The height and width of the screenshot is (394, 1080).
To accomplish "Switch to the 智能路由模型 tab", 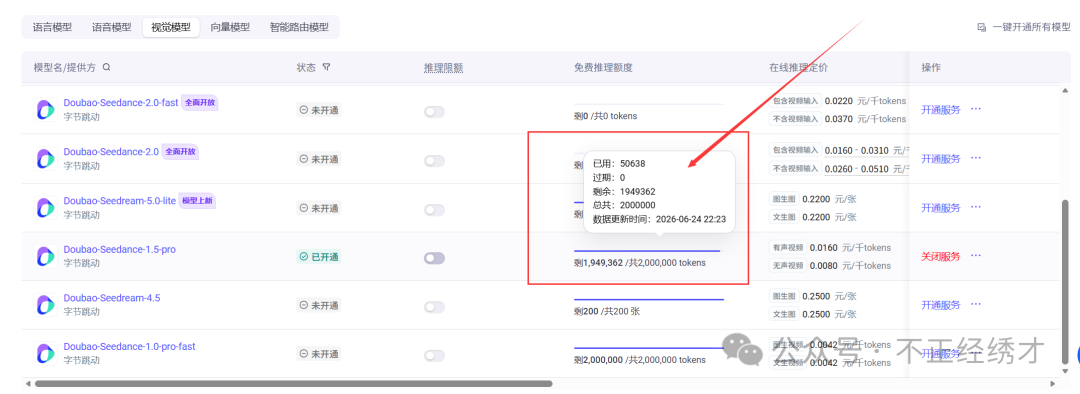I will tap(299, 28).
